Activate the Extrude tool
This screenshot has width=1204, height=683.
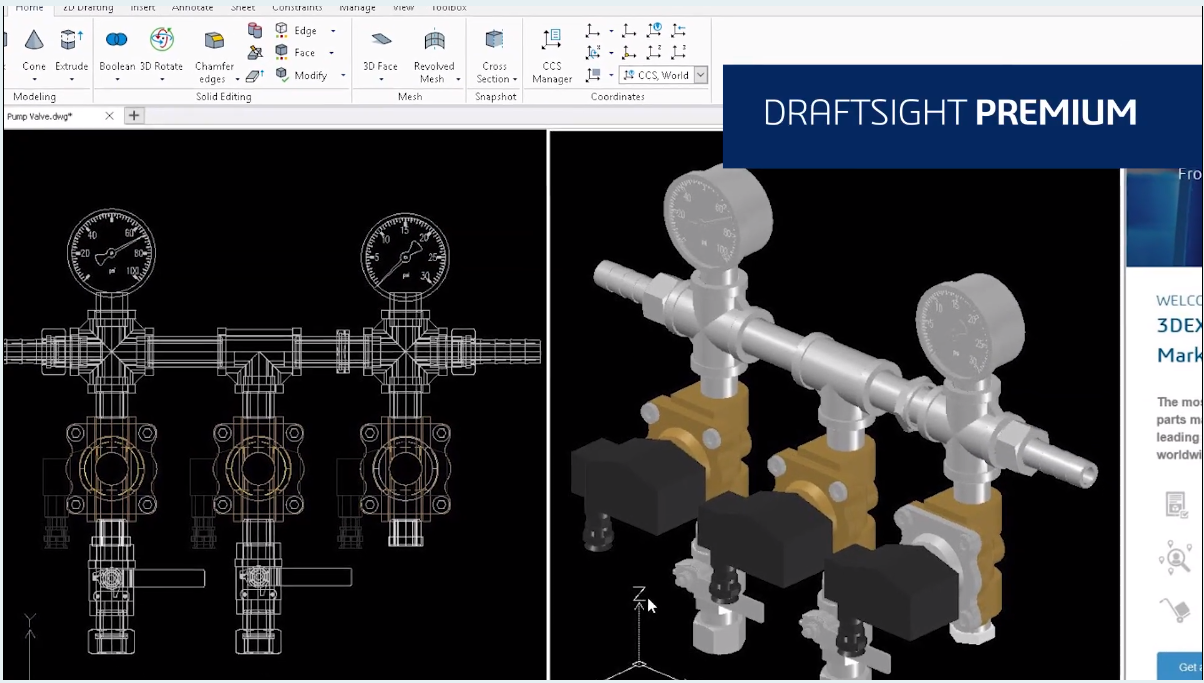(71, 50)
